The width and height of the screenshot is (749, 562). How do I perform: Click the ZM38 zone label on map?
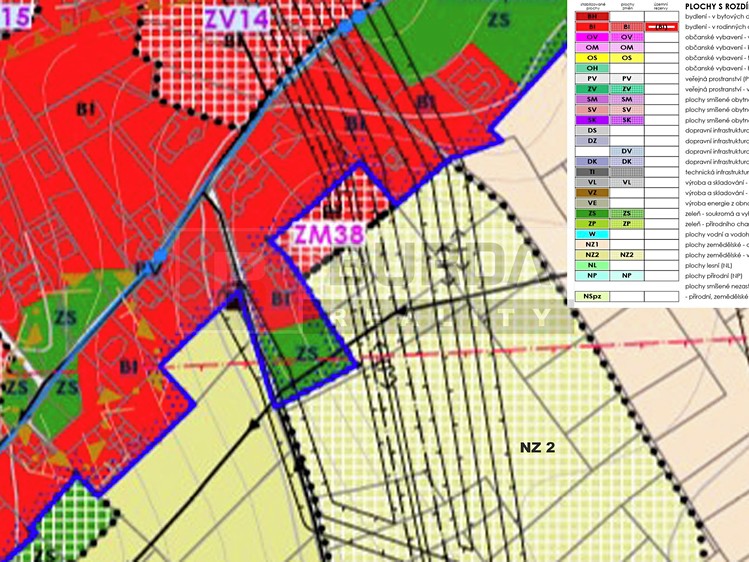328,234
